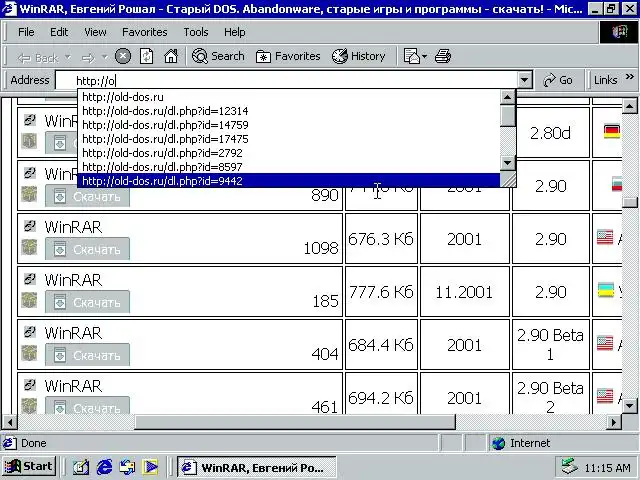640x480 pixels.
Task: Go to the Home page icon
Action: [x=171, y=56]
